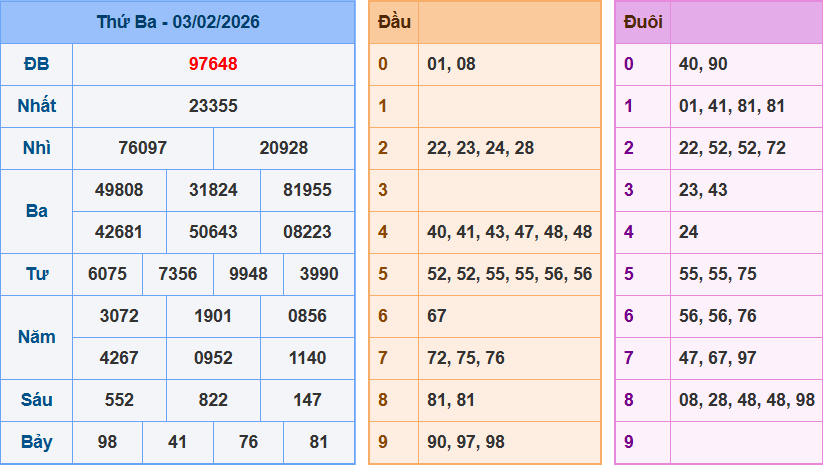Select the red special prize number 97648

(213, 64)
